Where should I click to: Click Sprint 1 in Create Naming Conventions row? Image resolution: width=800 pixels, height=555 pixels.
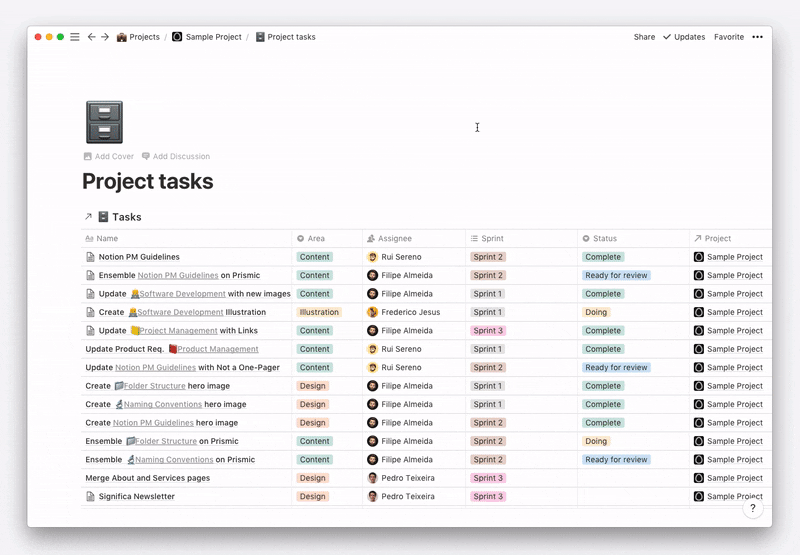[488, 405]
